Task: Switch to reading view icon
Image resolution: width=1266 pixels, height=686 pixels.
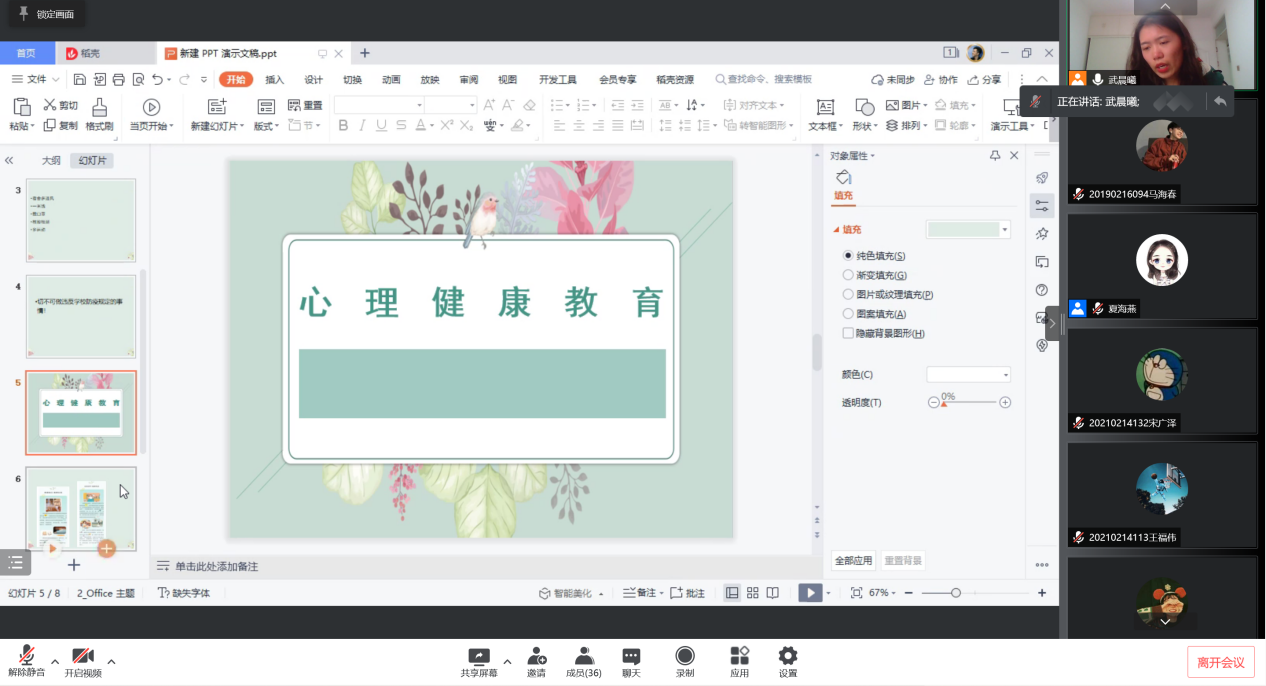Action: [772, 593]
